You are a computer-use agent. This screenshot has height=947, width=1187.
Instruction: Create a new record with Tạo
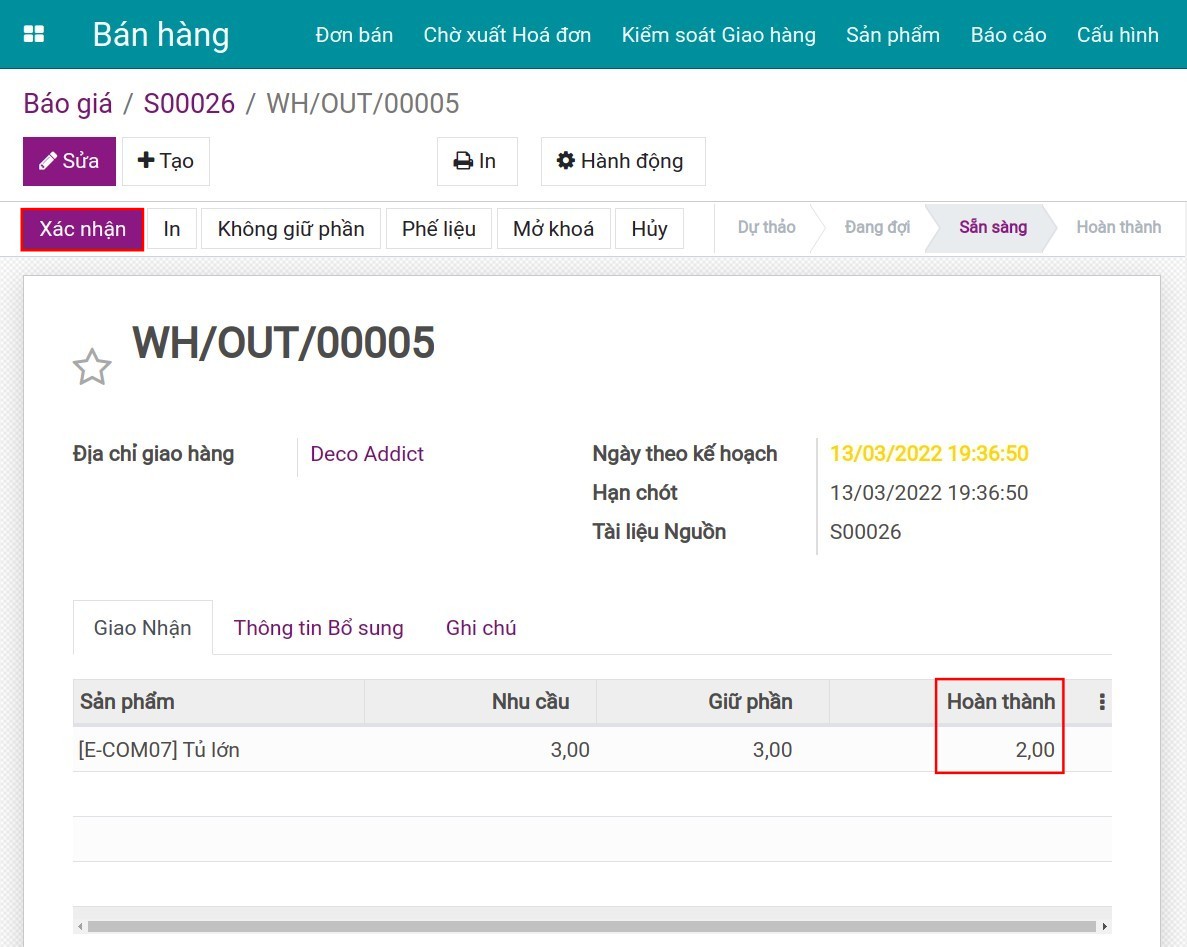click(166, 161)
